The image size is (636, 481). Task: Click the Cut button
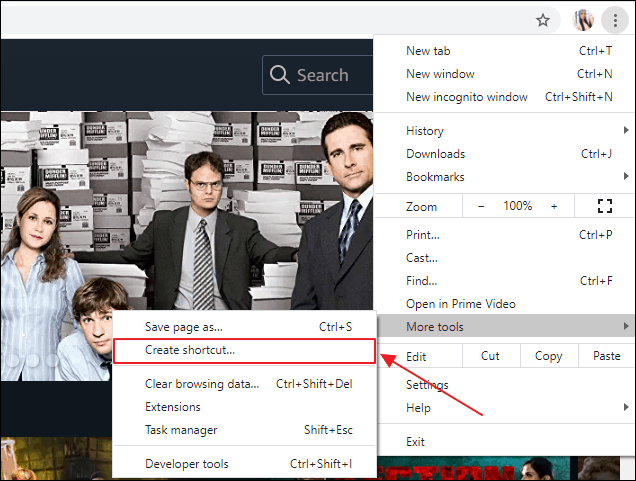pos(490,356)
